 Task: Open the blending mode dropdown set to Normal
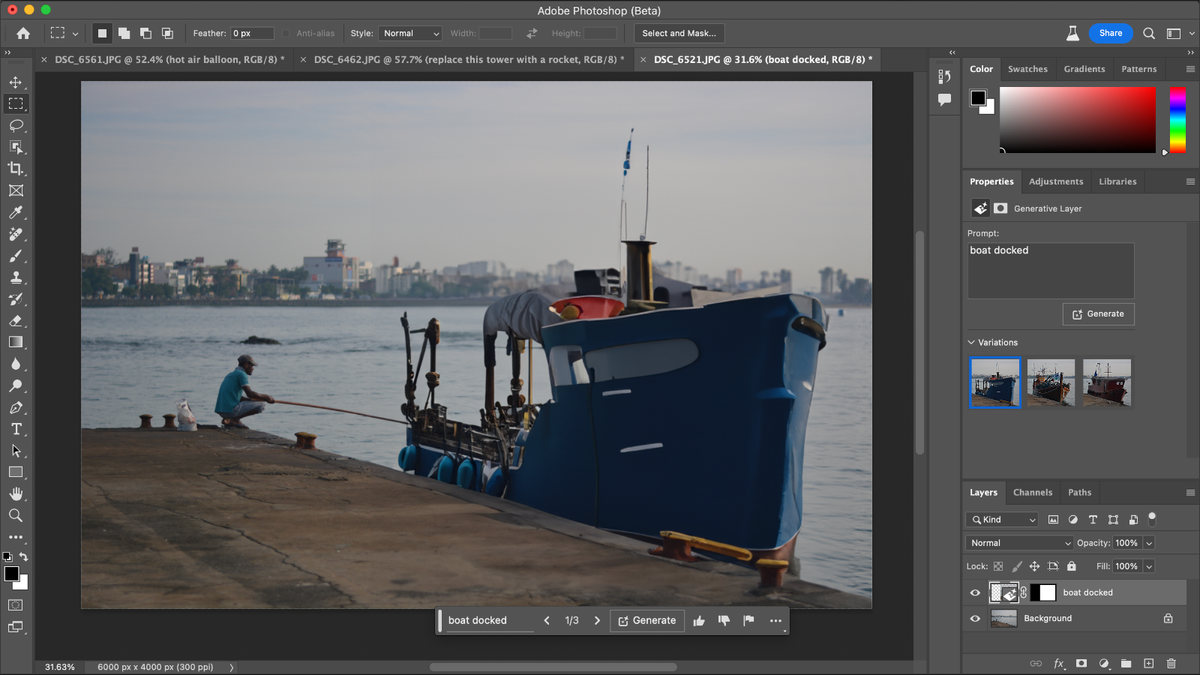[1017, 542]
